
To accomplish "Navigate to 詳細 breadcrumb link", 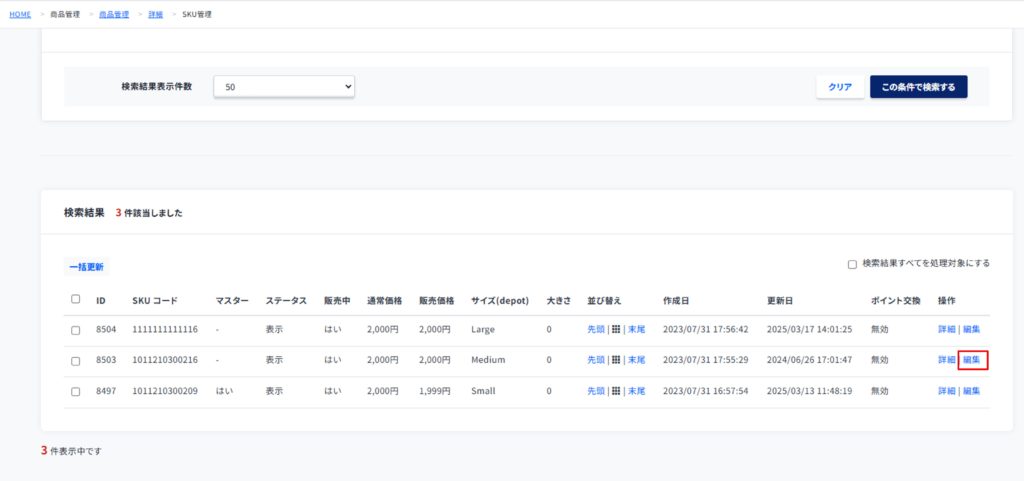I will 155,15.
